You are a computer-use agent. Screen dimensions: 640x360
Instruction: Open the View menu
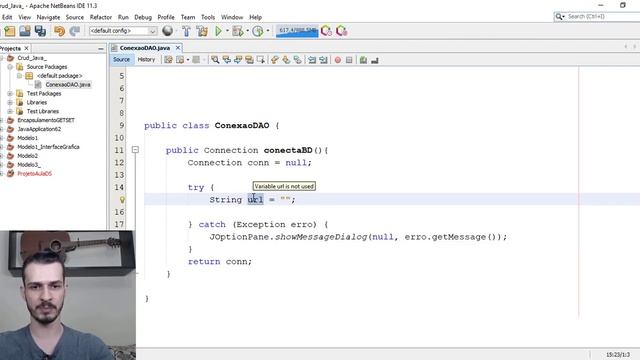(24, 17)
